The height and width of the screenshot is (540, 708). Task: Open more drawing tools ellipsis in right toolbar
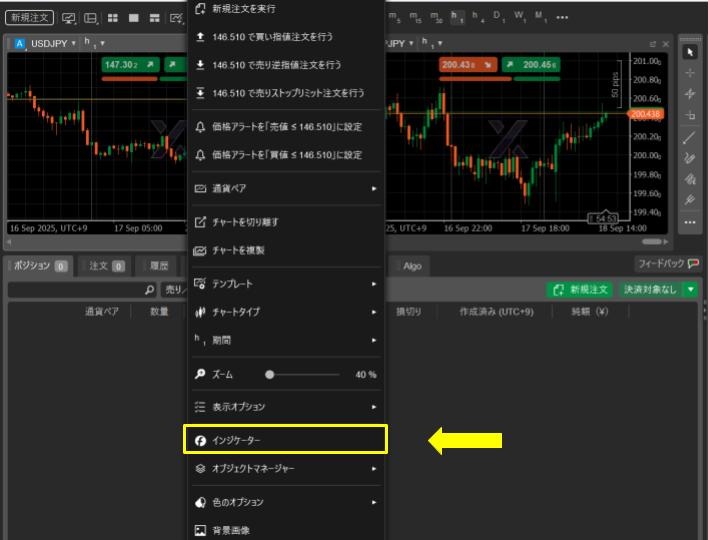(689, 222)
